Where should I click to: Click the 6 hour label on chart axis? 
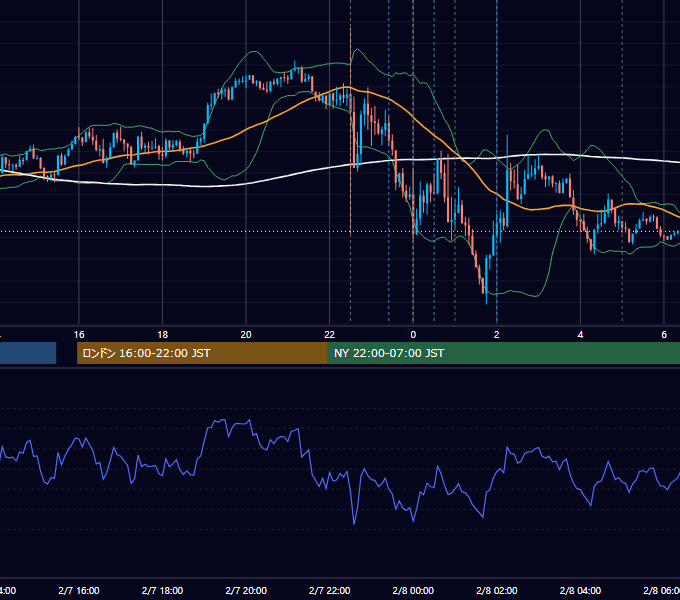[664, 334]
